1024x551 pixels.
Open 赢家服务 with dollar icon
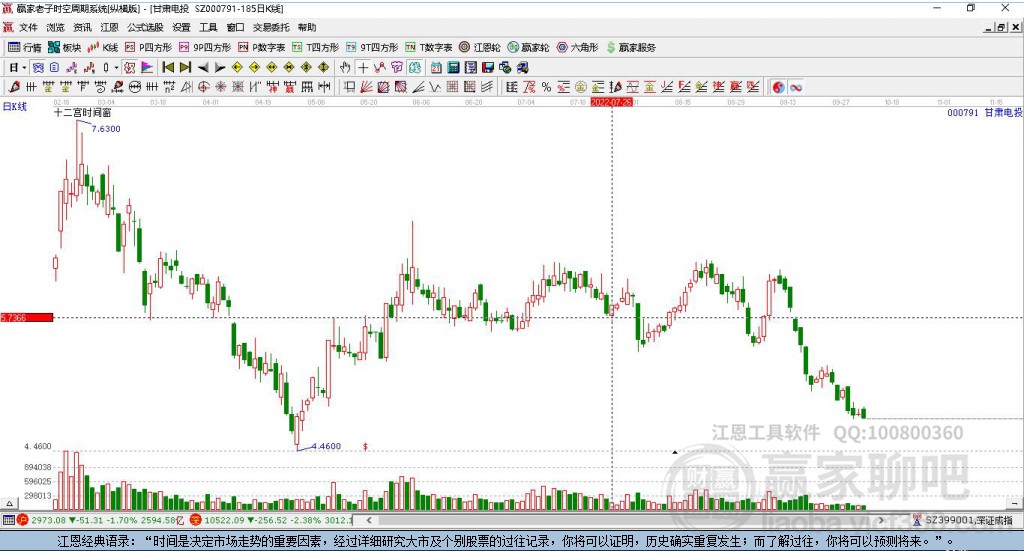pos(631,48)
